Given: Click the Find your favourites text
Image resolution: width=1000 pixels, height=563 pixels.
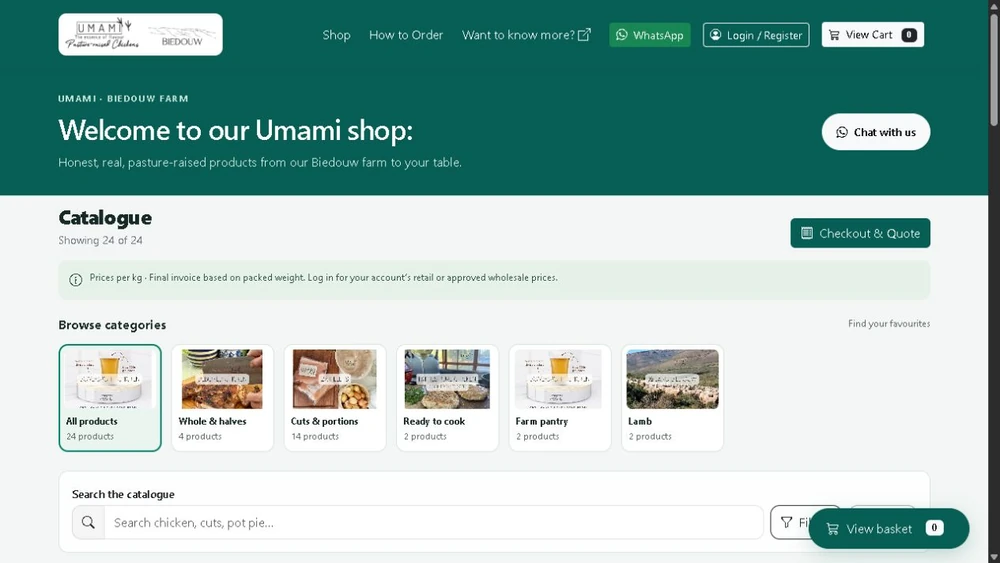Looking at the screenshot, I should 888,324.
